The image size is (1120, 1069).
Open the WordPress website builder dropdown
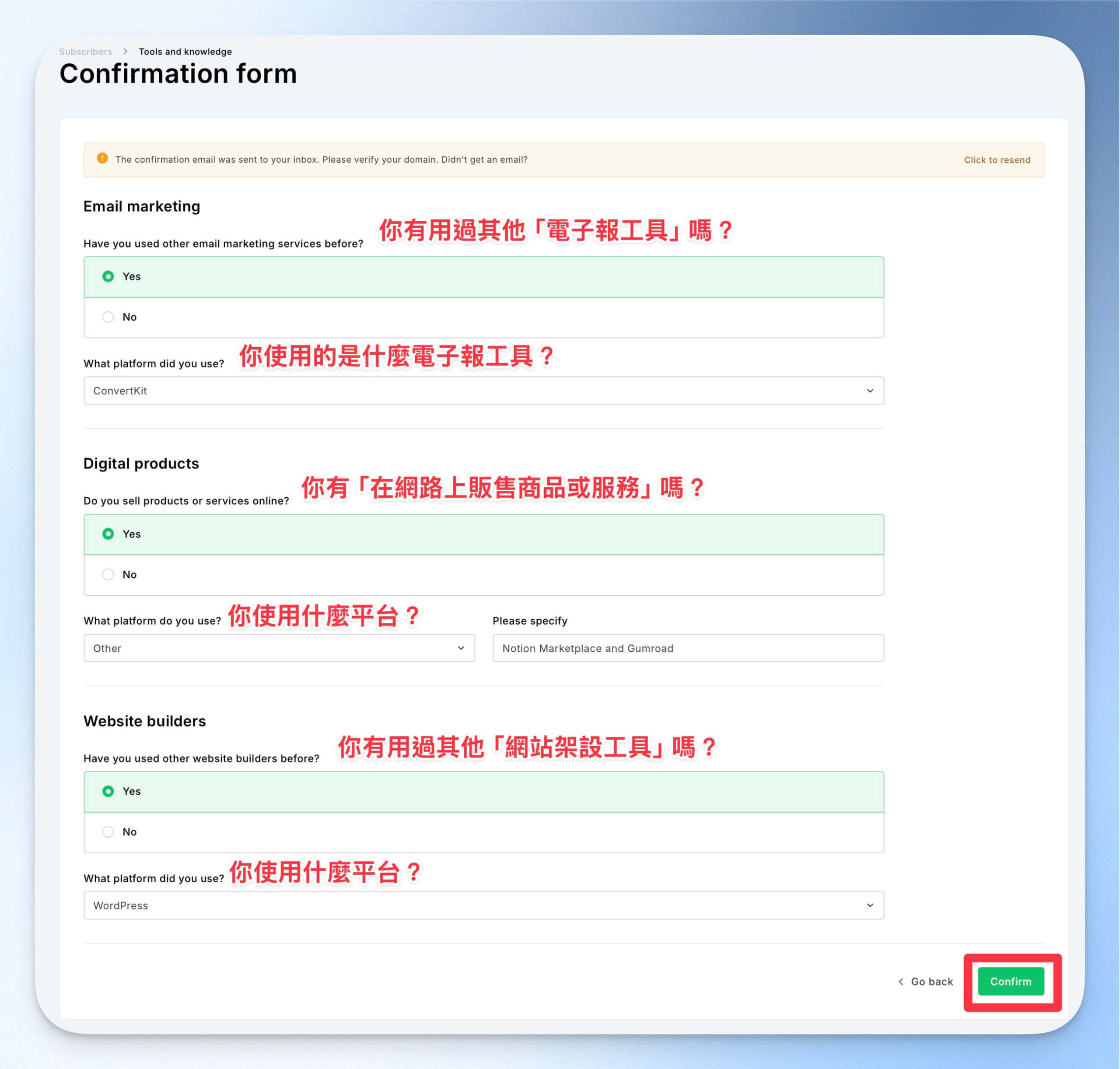[x=483, y=905]
